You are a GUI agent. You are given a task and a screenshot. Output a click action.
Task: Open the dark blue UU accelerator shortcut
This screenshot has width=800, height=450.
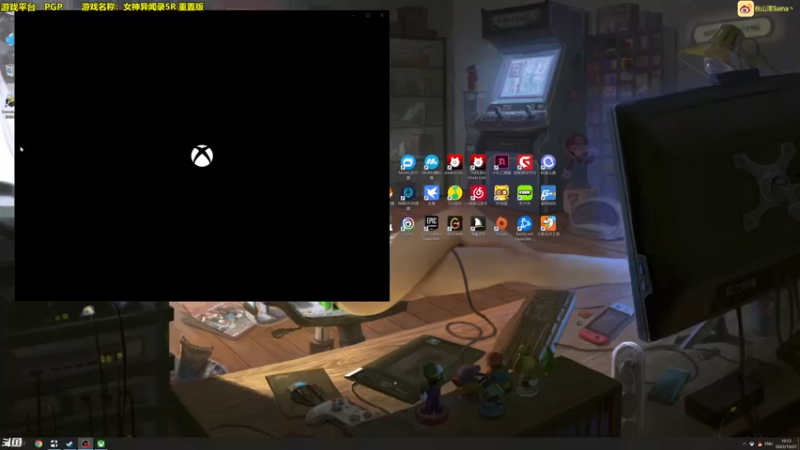tap(408, 193)
